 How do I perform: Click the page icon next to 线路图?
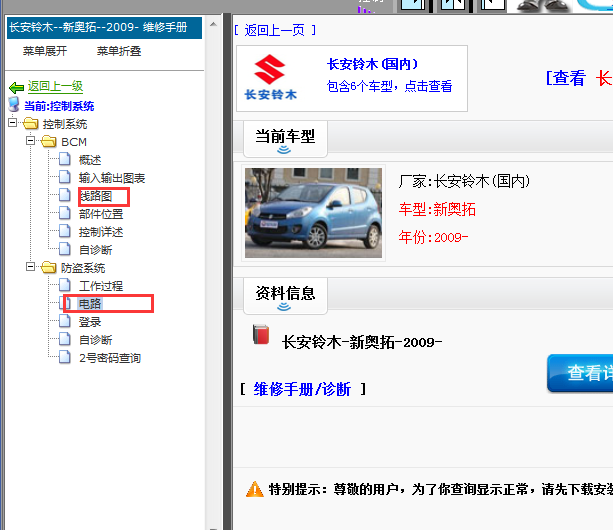pos(65,195)
